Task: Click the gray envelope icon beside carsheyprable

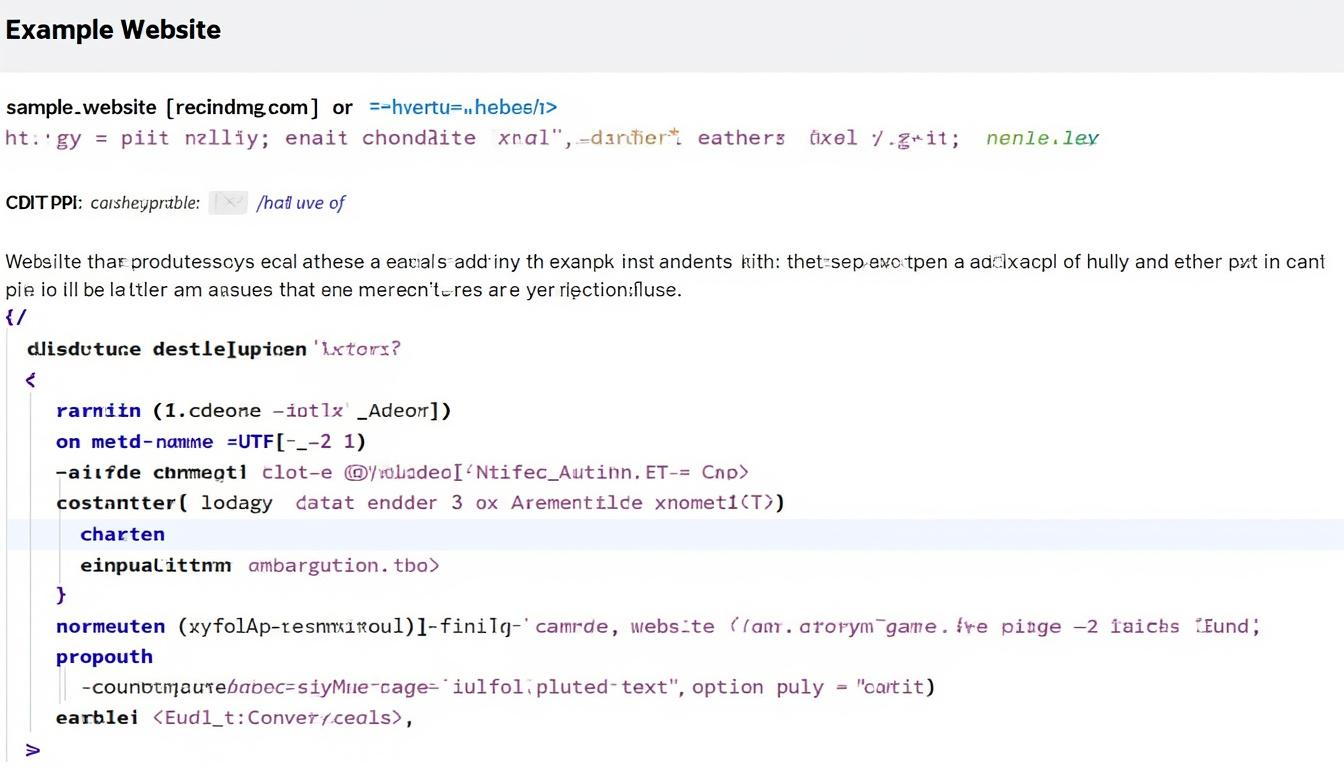Action: coord(228,203)
